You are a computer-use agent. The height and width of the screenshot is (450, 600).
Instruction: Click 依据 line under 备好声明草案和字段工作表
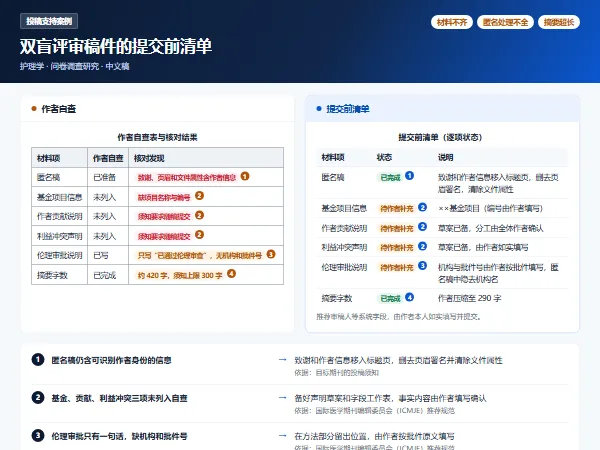point(375,411)
